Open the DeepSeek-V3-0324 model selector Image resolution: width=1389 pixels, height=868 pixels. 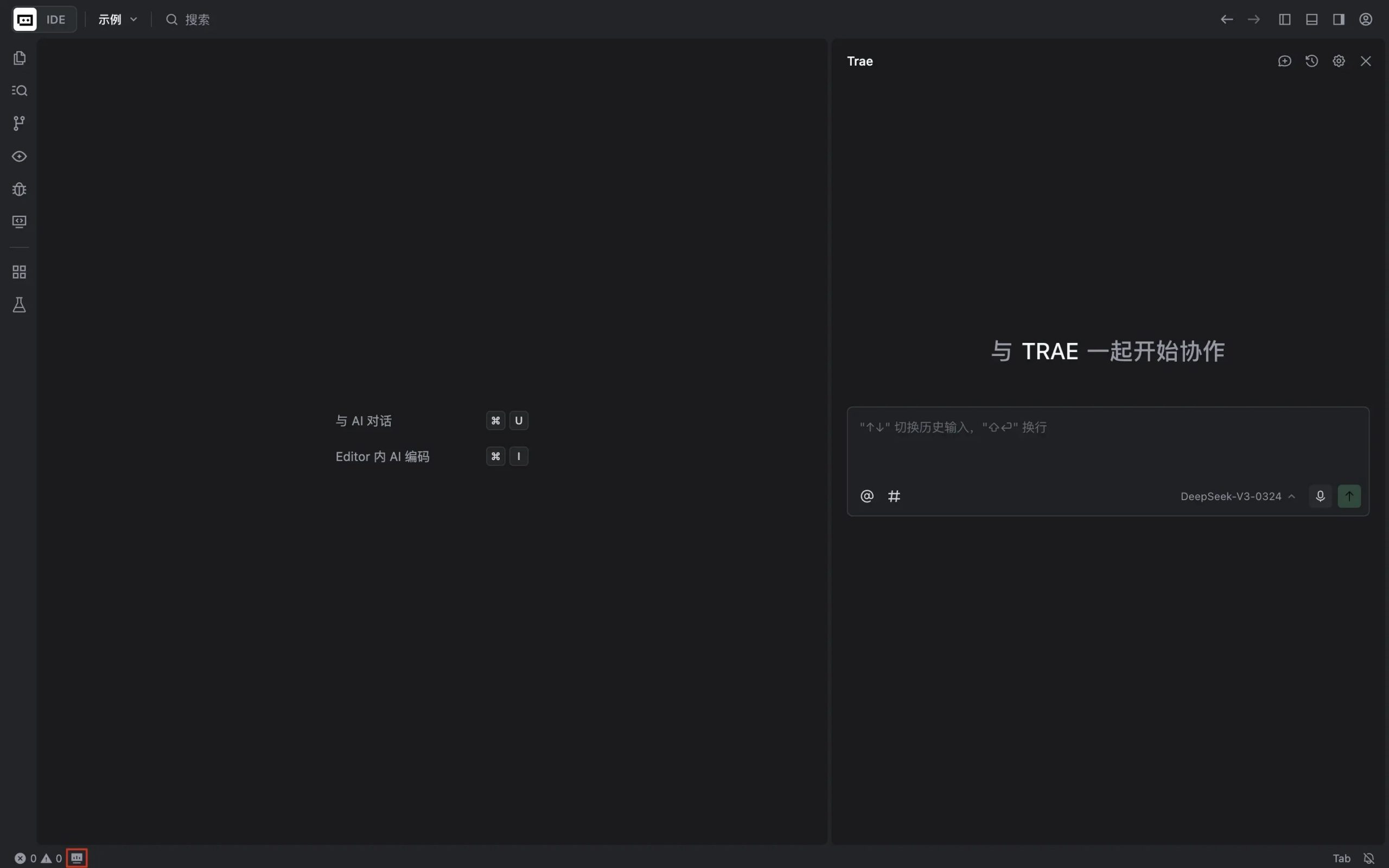click(x=1238, y=496)
